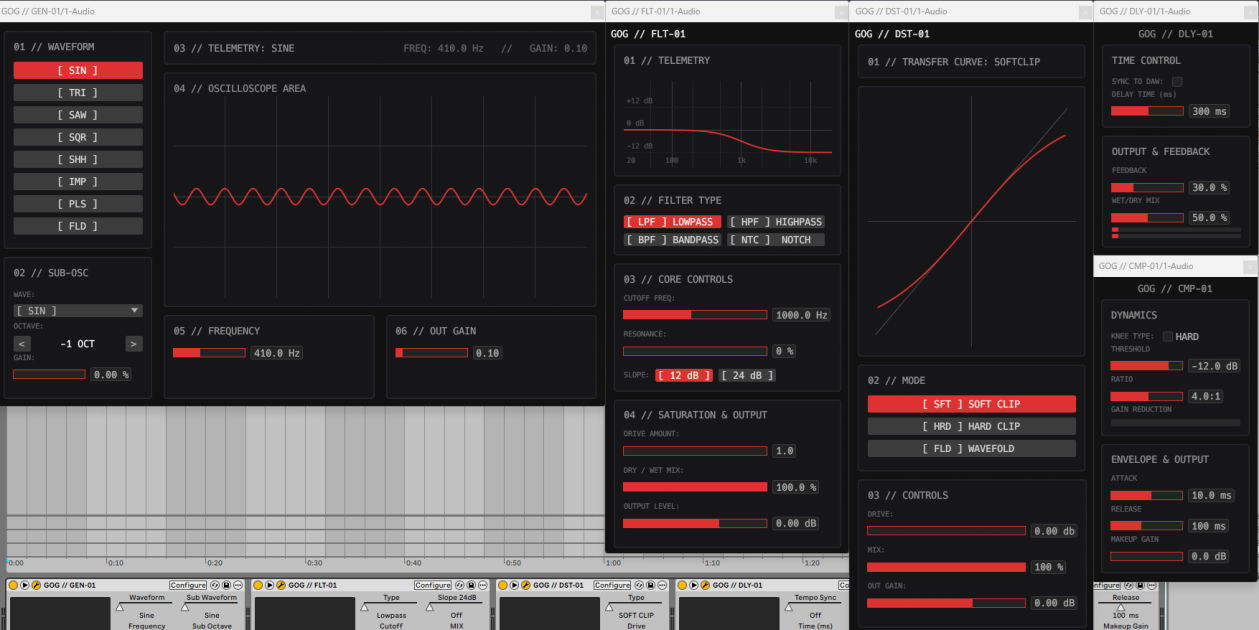The height and width of the screenshot is (630, 1259).
Task: Click the 1000.0 Hz cutoff value field
Action: 801,315
